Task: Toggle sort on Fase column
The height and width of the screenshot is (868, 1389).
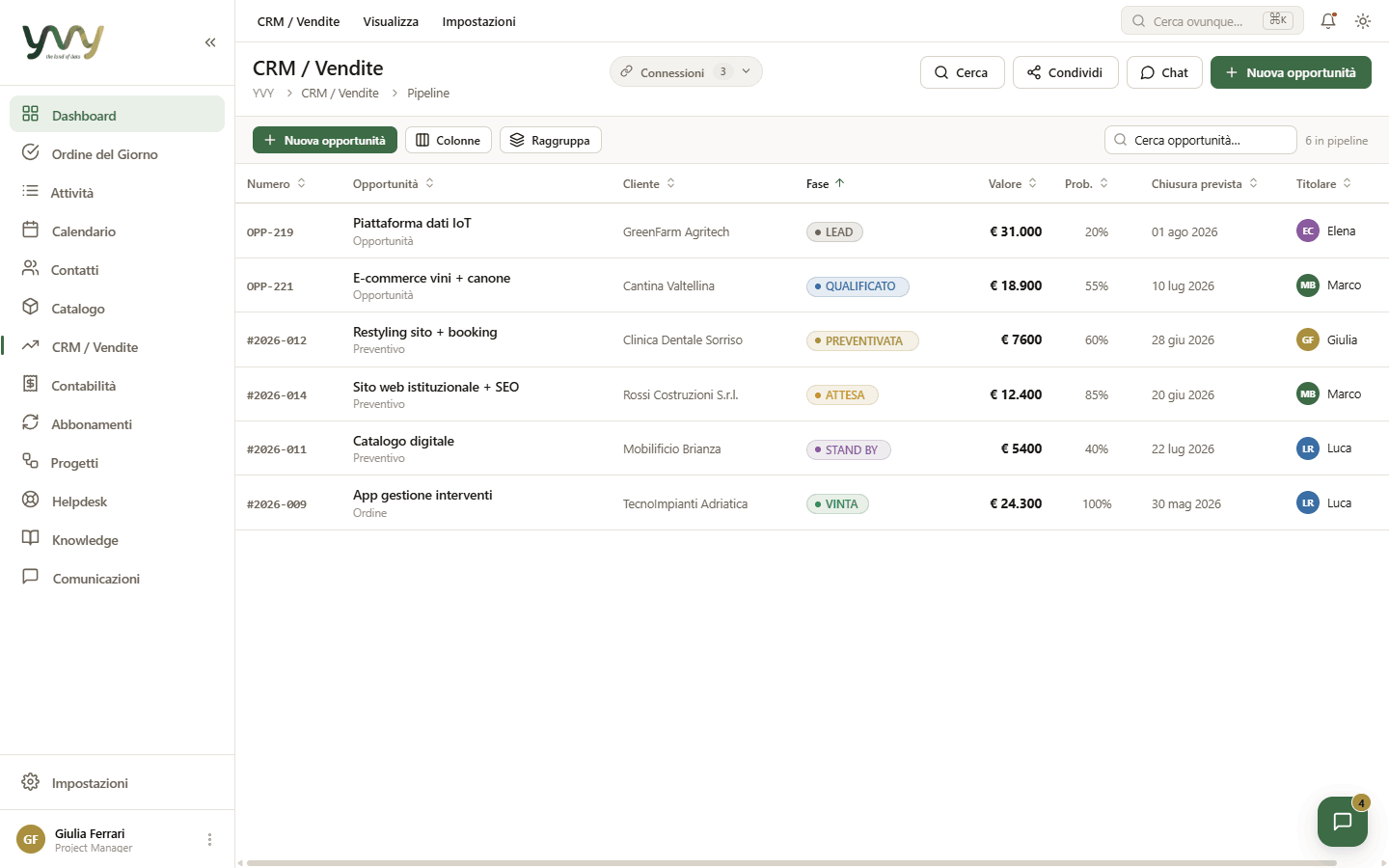Action: pyautogui.click(x=826, y=183)
